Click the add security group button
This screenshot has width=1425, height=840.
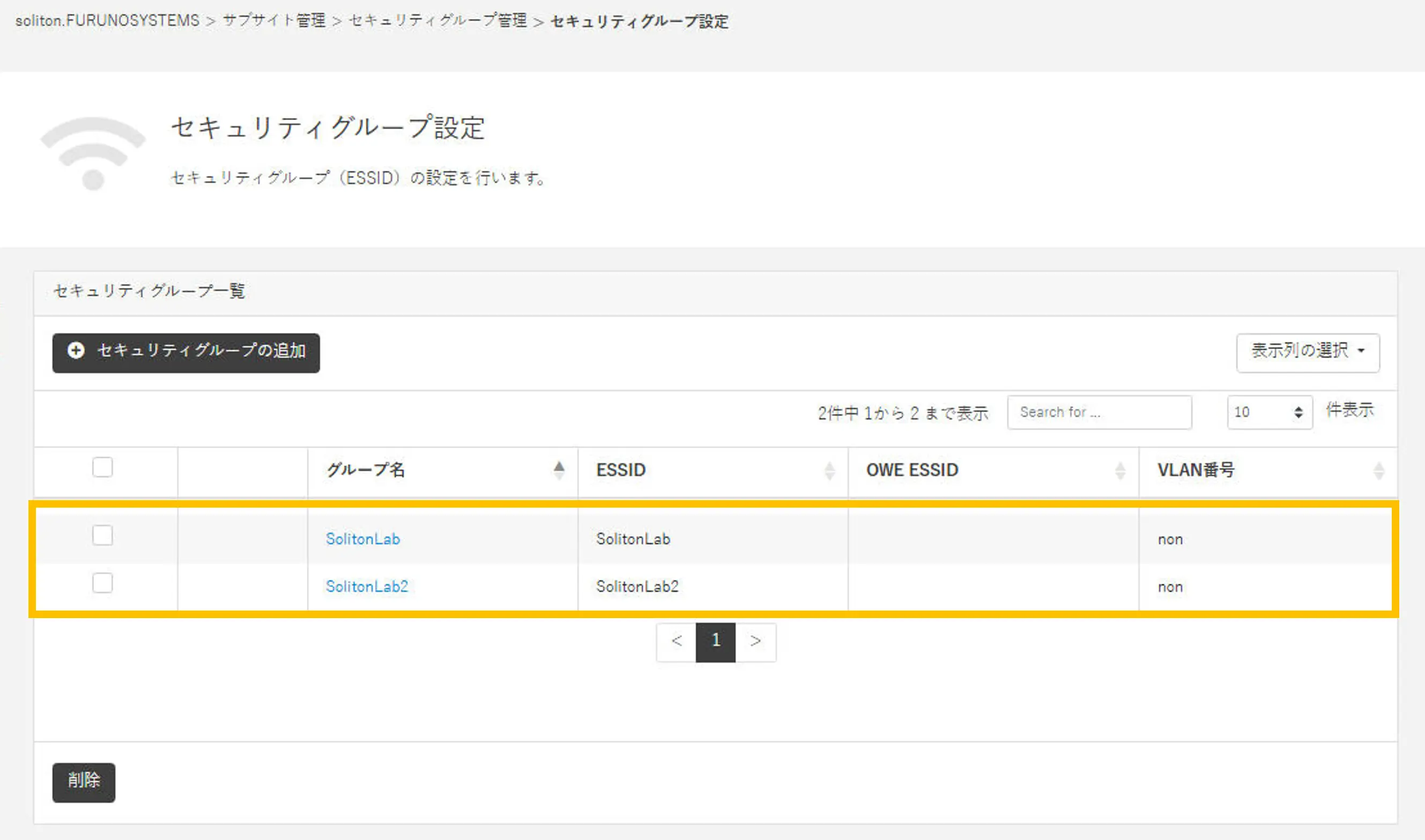pos(185,353)
